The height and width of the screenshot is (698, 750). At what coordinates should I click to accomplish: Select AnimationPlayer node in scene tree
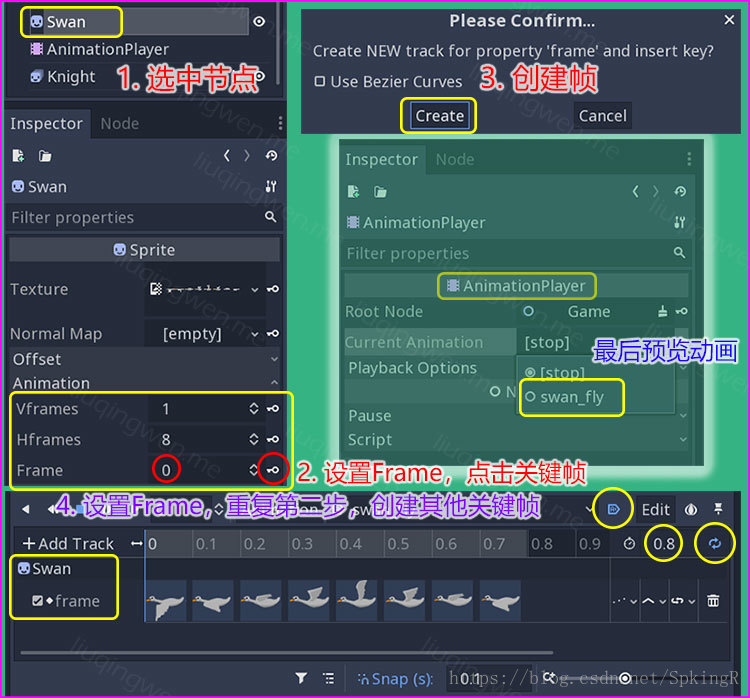(99, 49)
